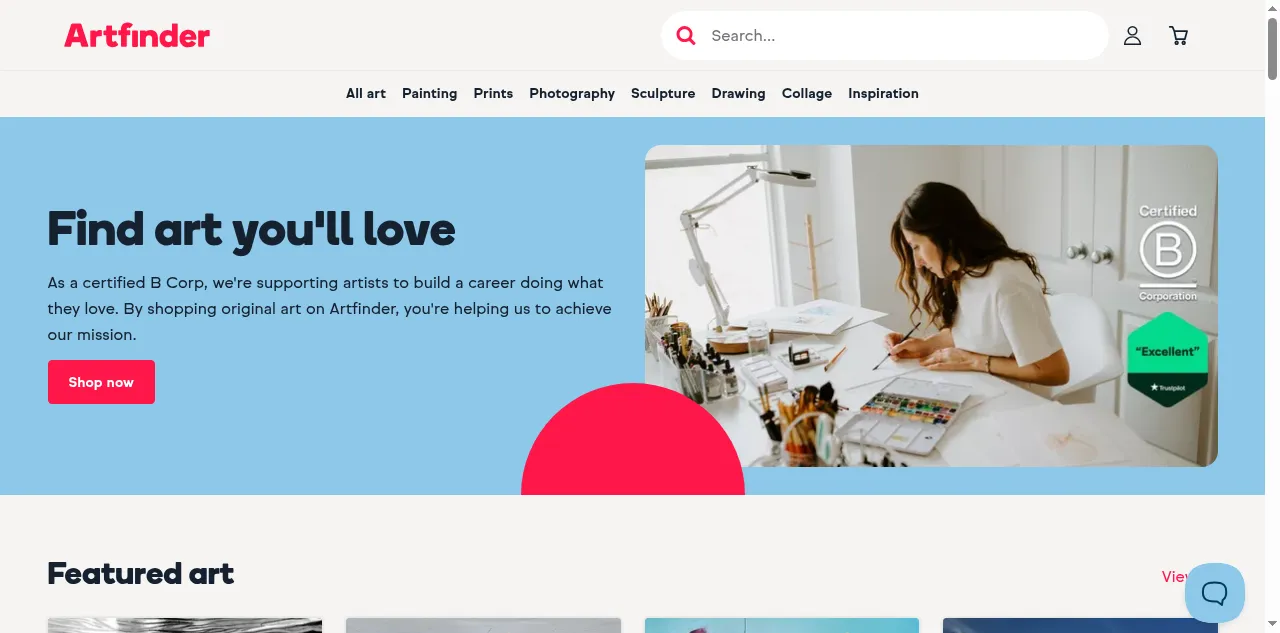Click the artist painting hero image
This screenshot has height=633, width=1280.
(x=931, y=306)
